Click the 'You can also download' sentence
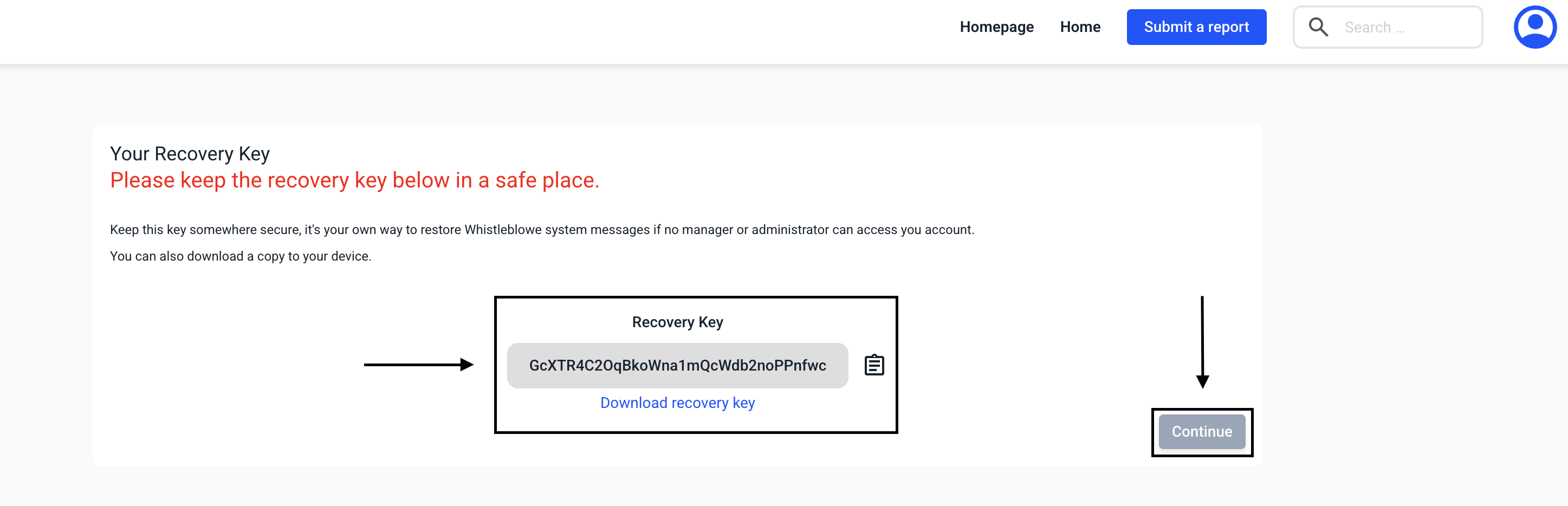1568x506 pixels. (241, 256)
